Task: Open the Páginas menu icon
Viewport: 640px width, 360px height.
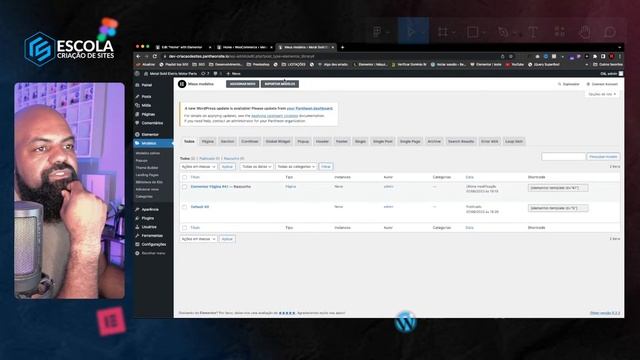Action: pyautogui.click(x=137, y=114)
